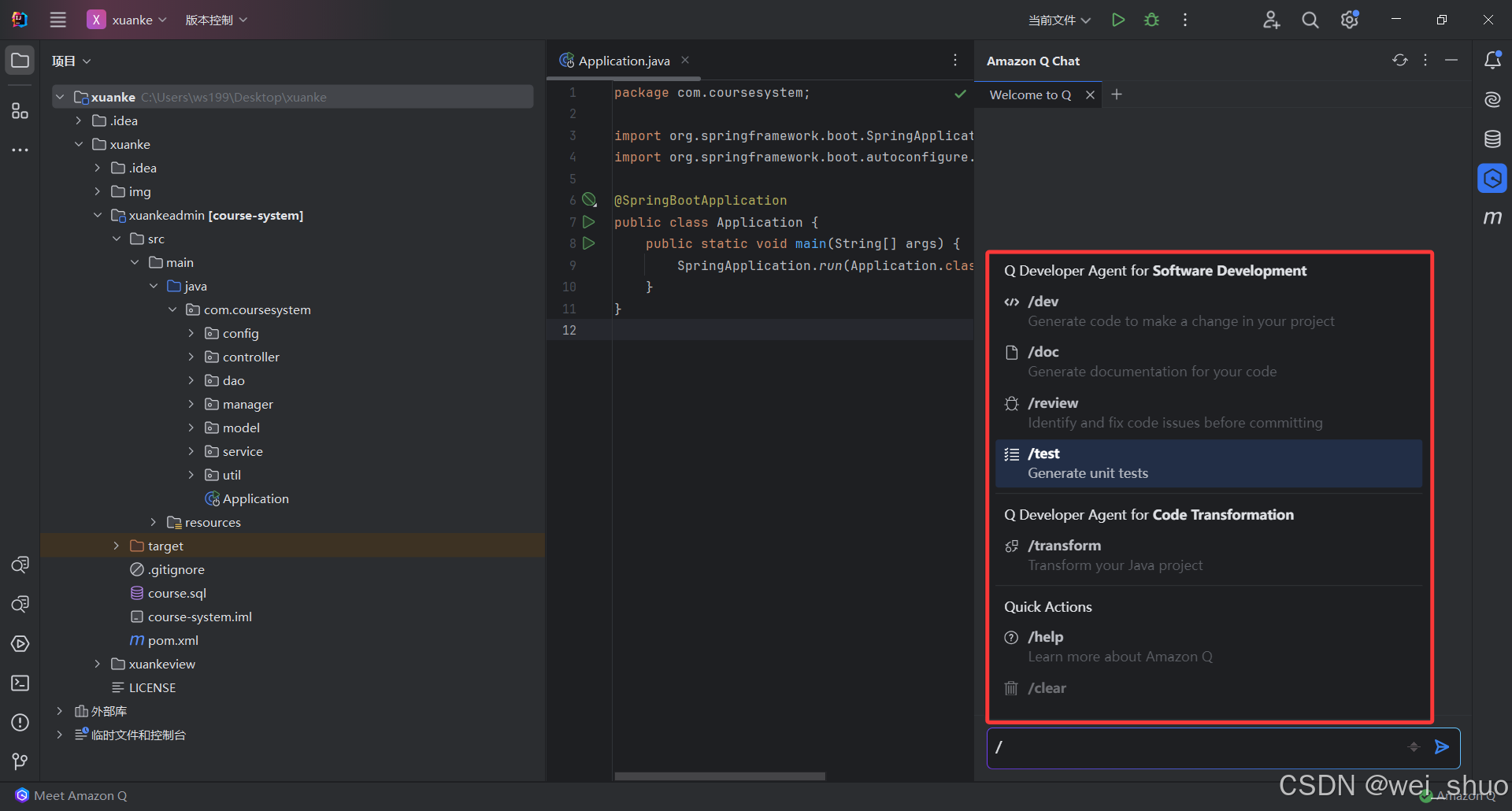1512x811 pixels.
Task: Switch to the Application.java editor tab
Action: 623,61
